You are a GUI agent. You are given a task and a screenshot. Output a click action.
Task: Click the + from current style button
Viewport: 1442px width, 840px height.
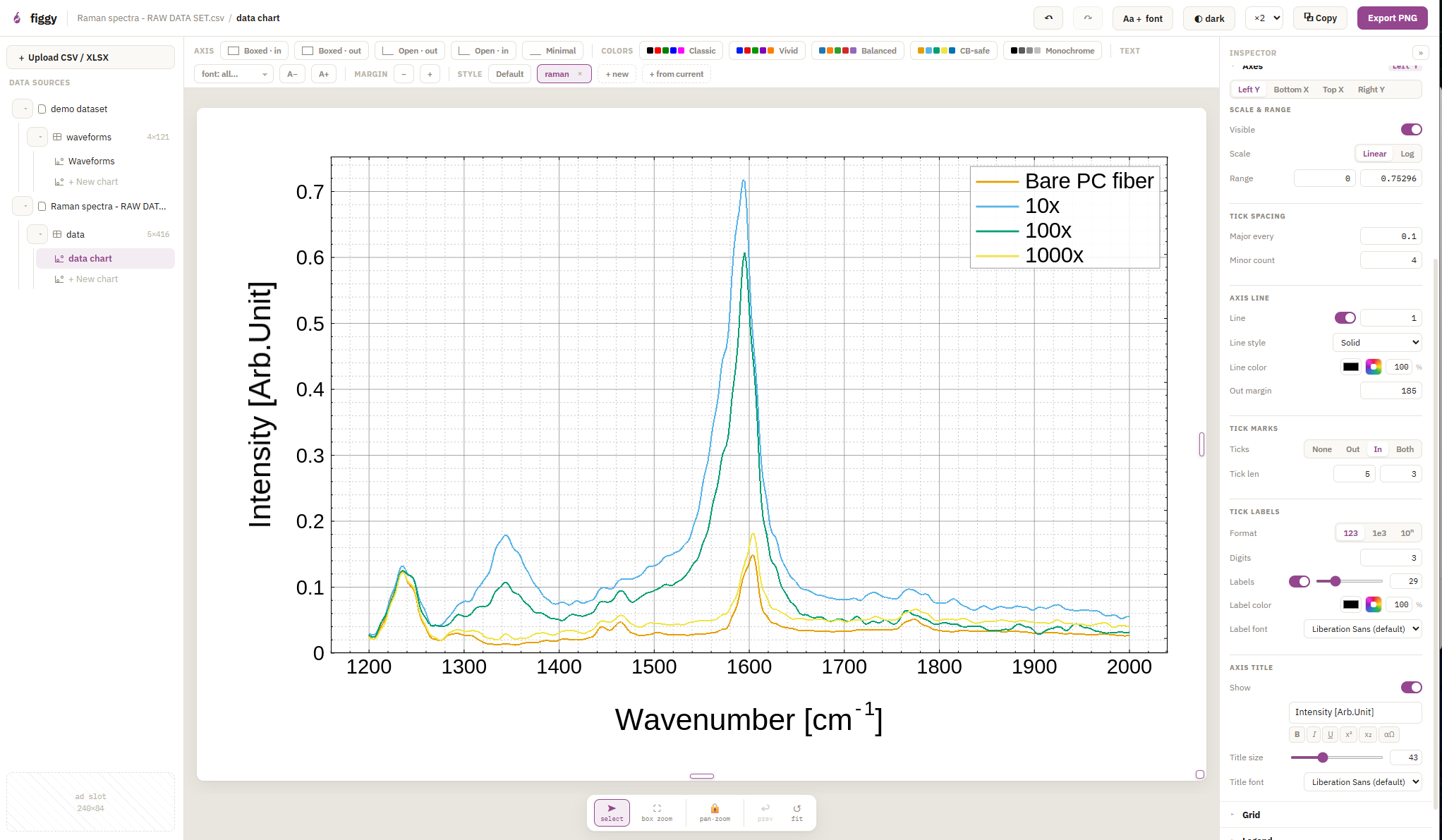point(676,74)
